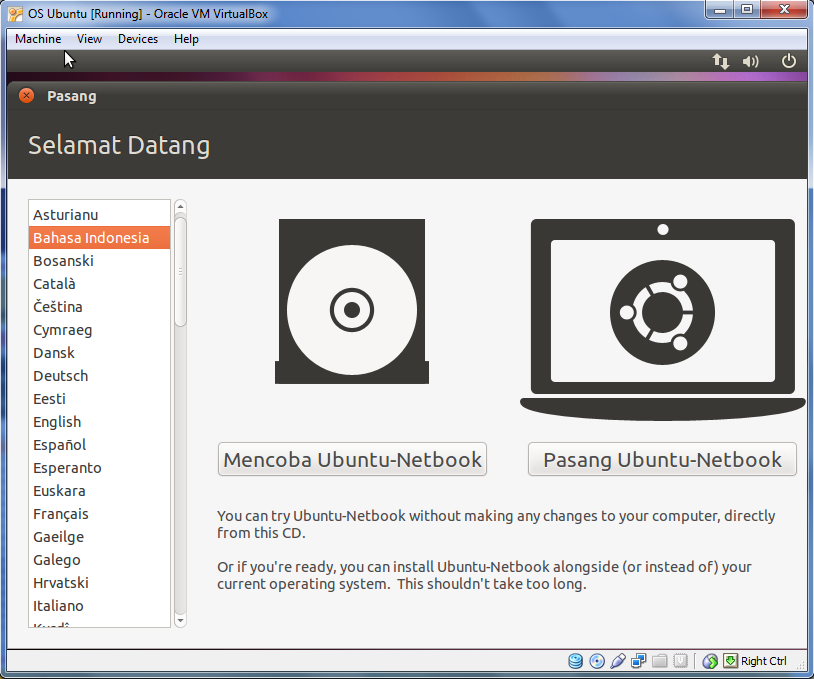Select Gaeilge language
Viewport: 814px width, 679px height.
click(99, 537)
